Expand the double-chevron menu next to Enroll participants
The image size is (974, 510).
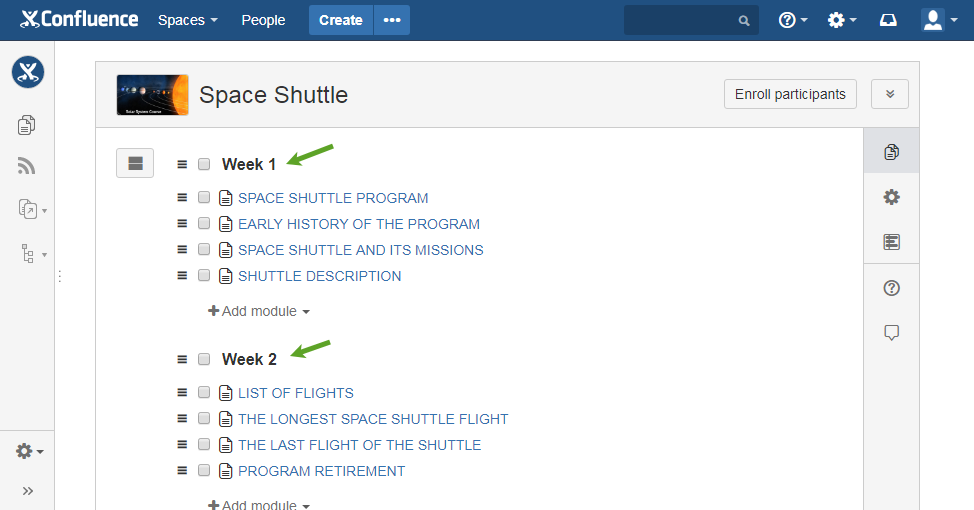pos(890,94)
